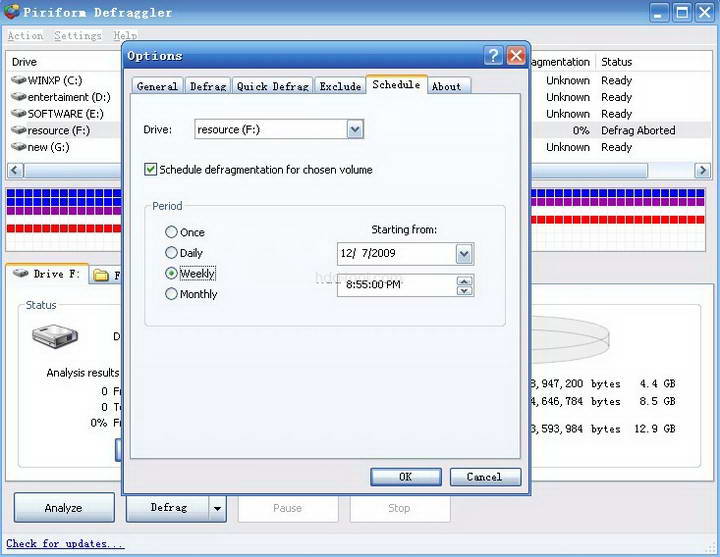The height and width of the screenshot is (557, 720).
Task: Switch to the Drive F: tab
Action: tap(46, 274)
